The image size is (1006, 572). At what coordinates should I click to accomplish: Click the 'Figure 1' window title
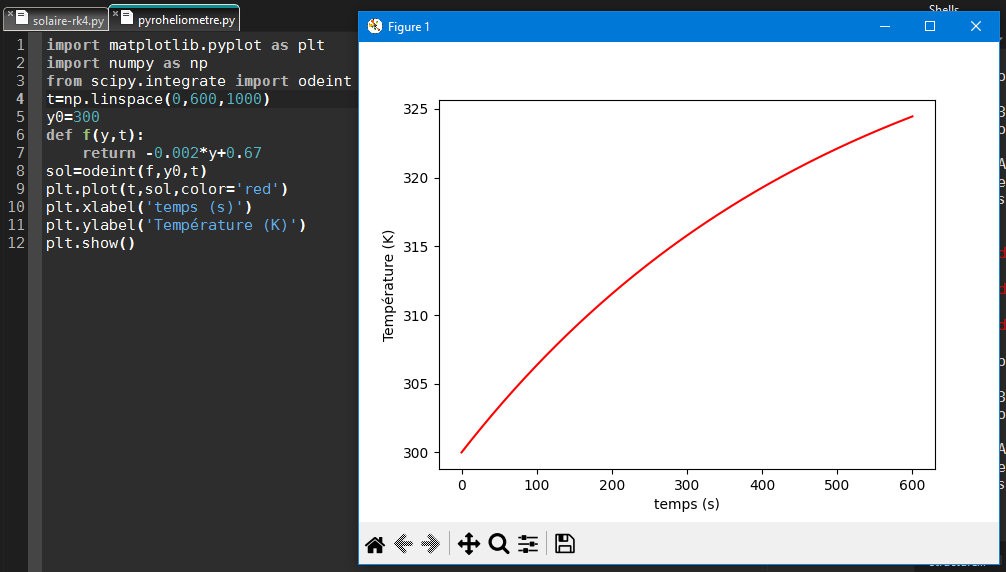tap(409, 26)
